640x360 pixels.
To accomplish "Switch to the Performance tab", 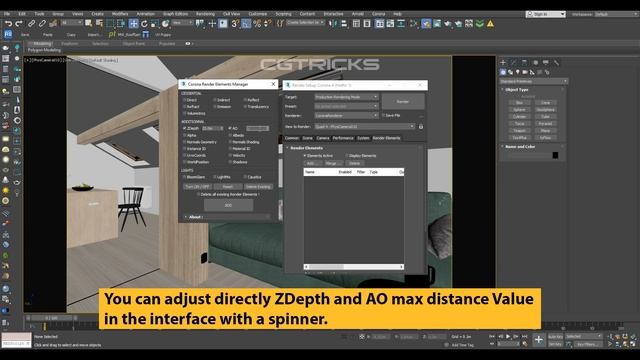I will pos(343,138).
